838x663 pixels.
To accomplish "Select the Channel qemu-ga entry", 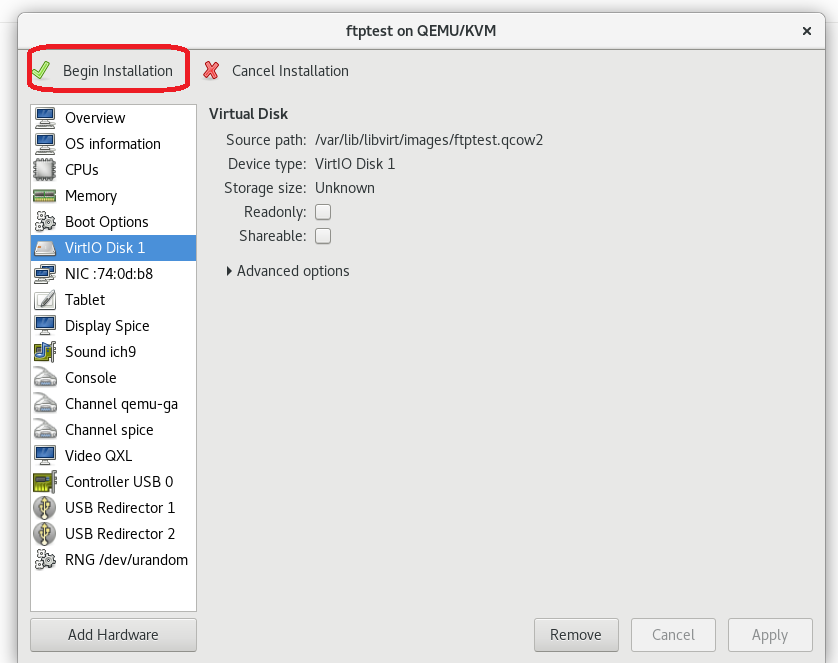I will pyautogui.click(x=113, y=404).
